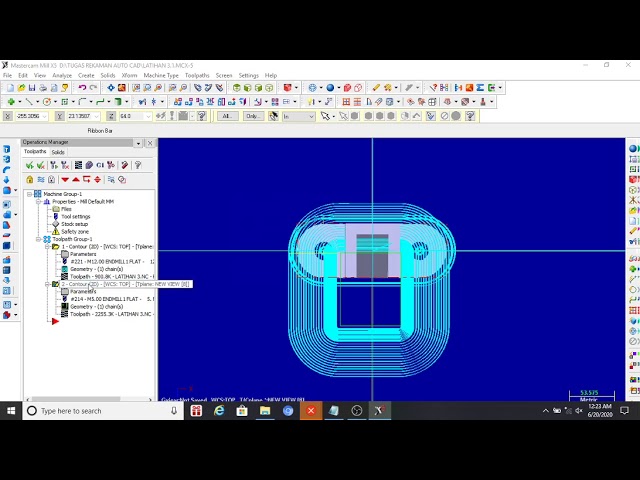Click the New file icon
The image size is (640, 480).
click(x=10, y=88)
